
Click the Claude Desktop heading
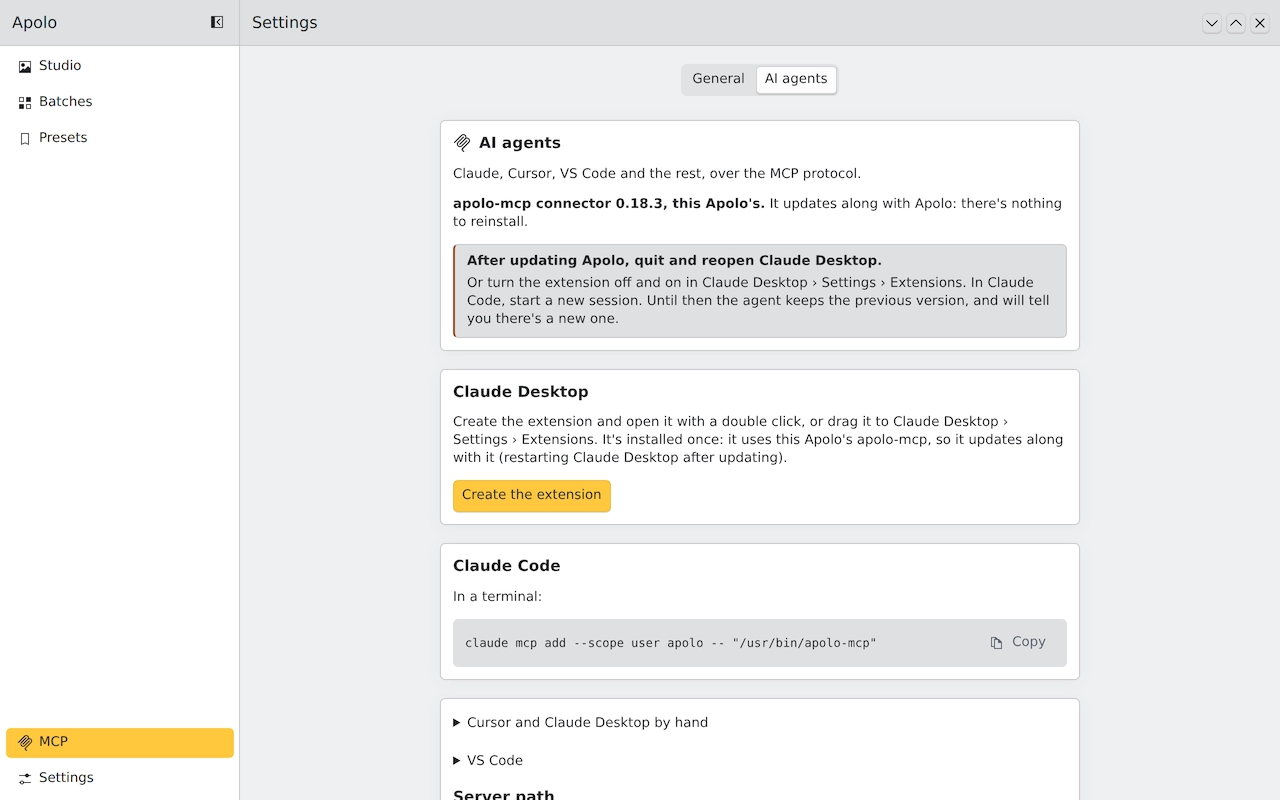pyautogui.click(x=521, y=392)
